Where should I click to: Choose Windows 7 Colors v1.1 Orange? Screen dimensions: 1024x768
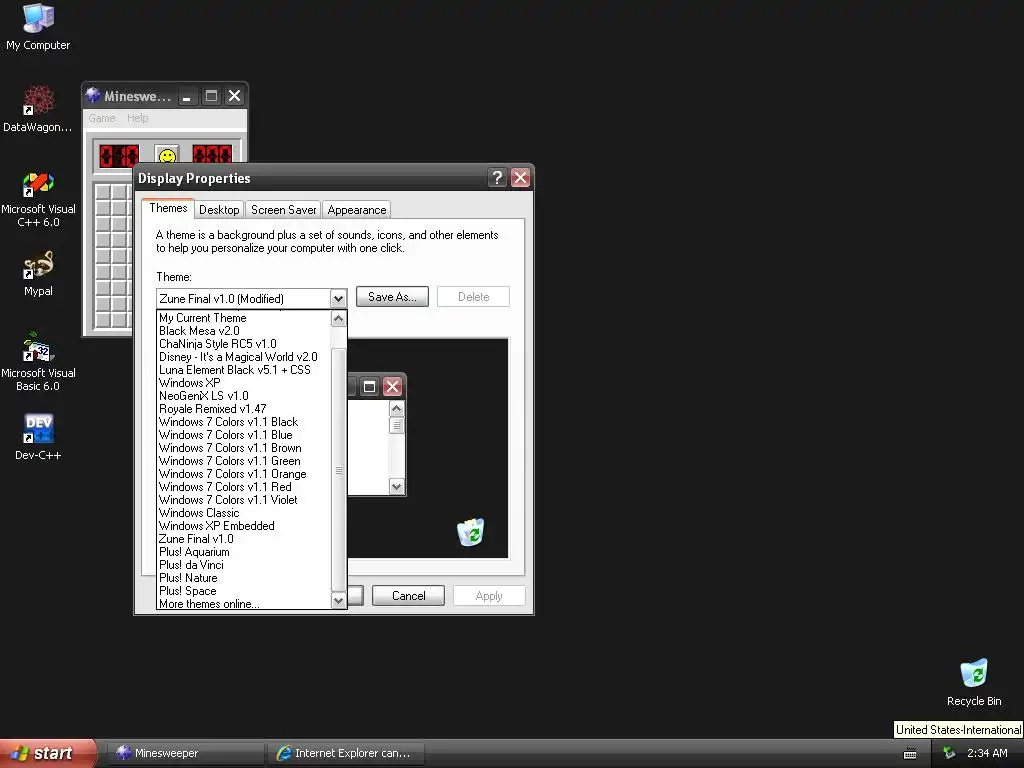click(x=244, y=474)
